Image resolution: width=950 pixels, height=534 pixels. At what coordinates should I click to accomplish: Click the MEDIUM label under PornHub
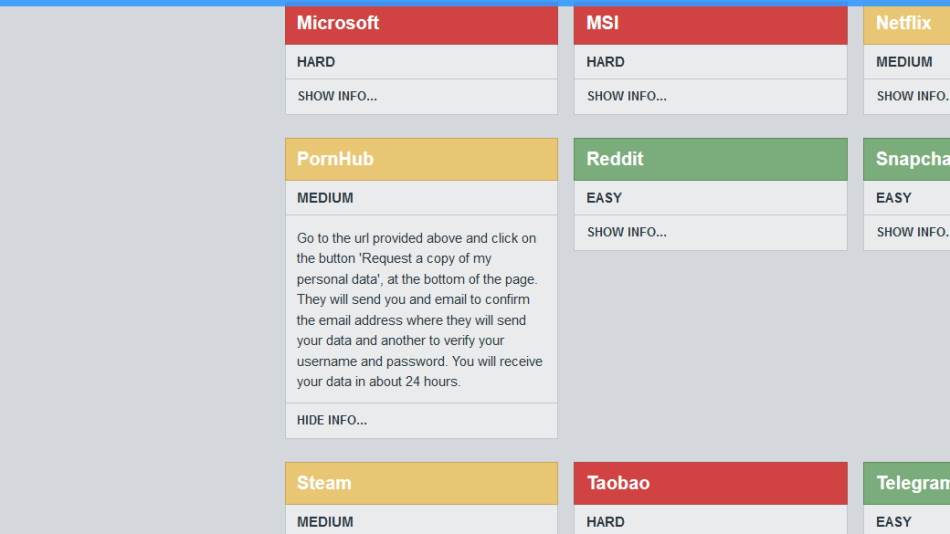click(325, 198)
